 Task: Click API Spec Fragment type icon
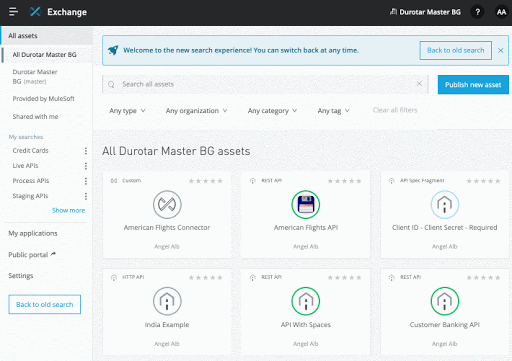click(x=391, y=181)
